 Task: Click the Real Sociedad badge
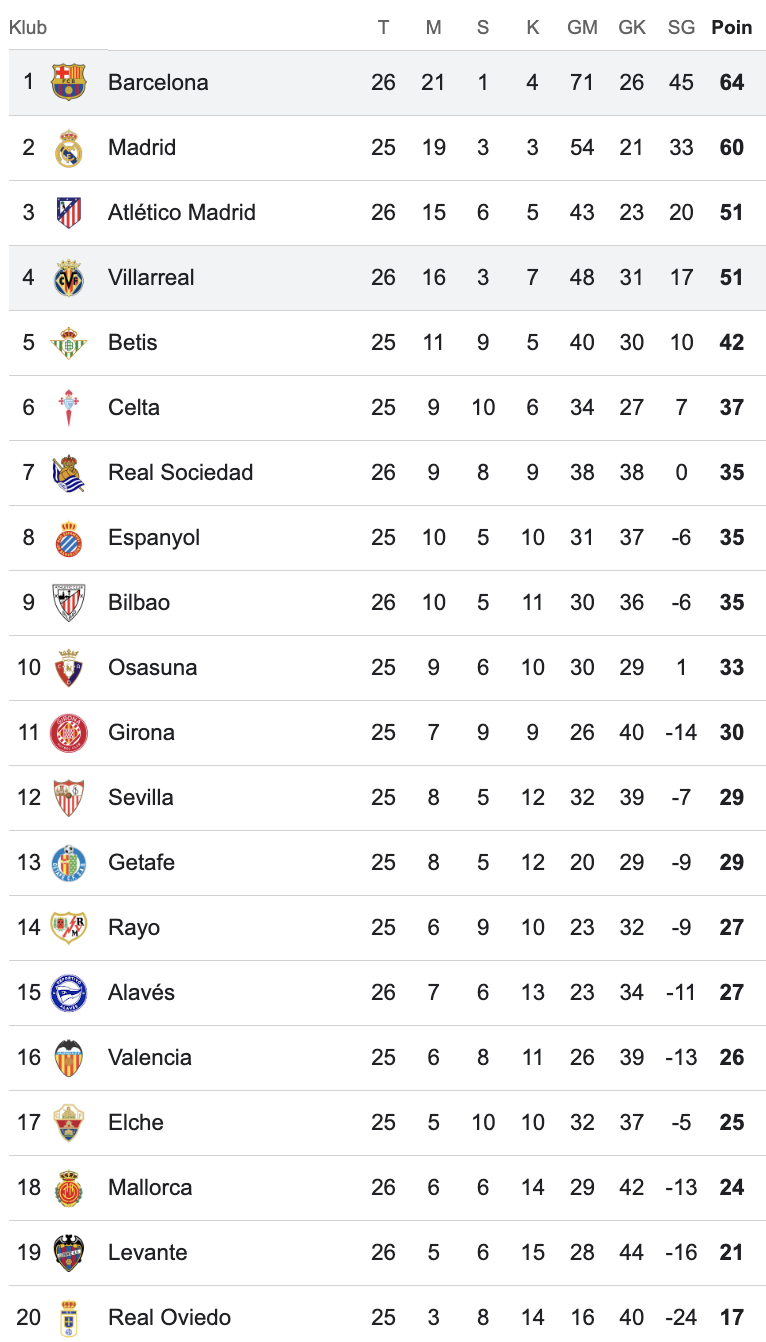click(x=69, y=472)
